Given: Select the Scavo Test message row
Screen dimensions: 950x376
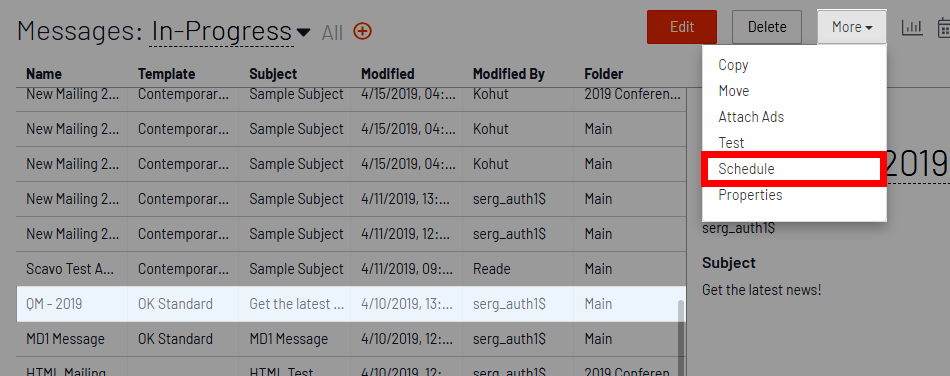Looking at the screenshot, I should (351, 269).
